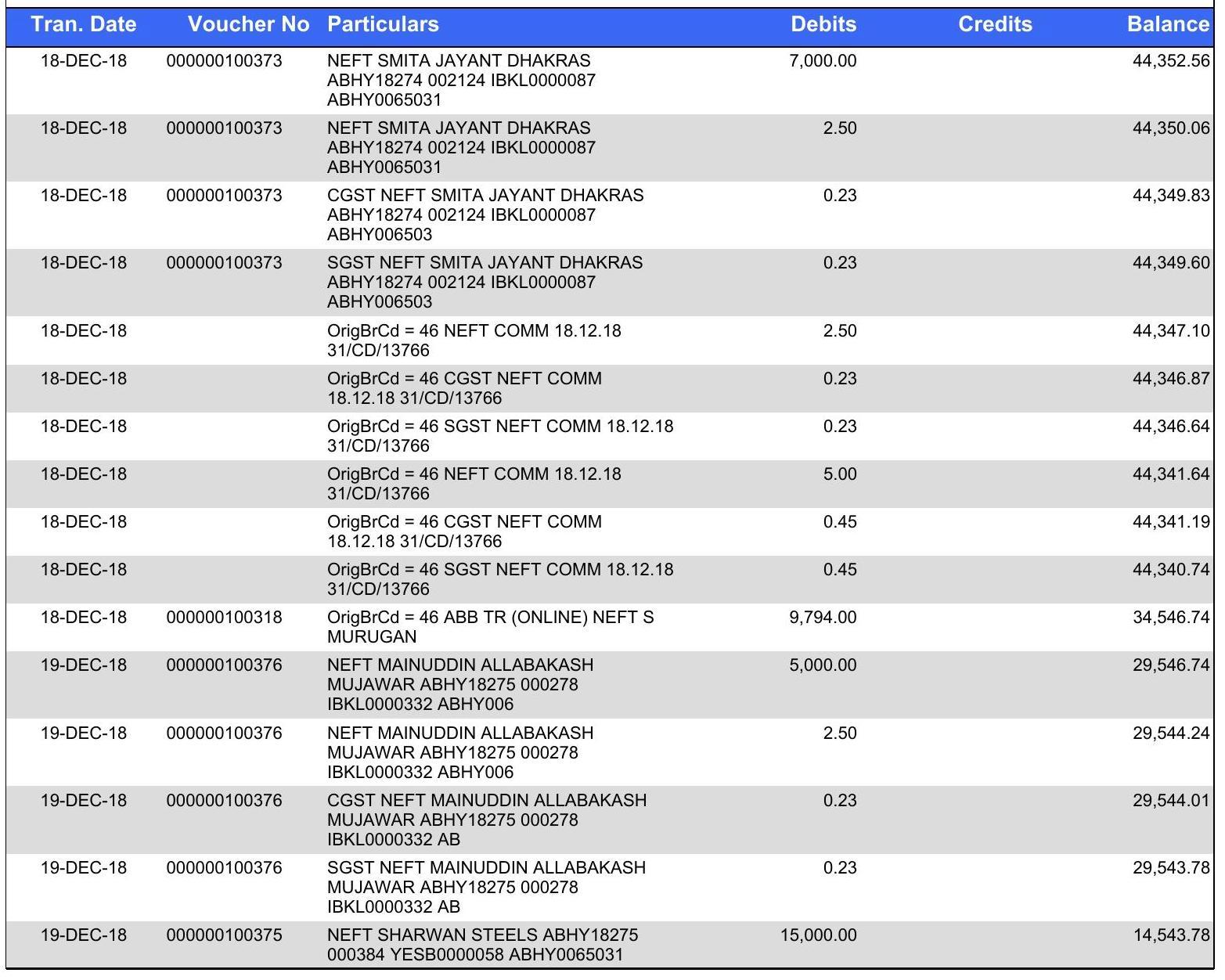
Task: Select the 5,000.00 debit amount
Action: [x=823, y=665]
